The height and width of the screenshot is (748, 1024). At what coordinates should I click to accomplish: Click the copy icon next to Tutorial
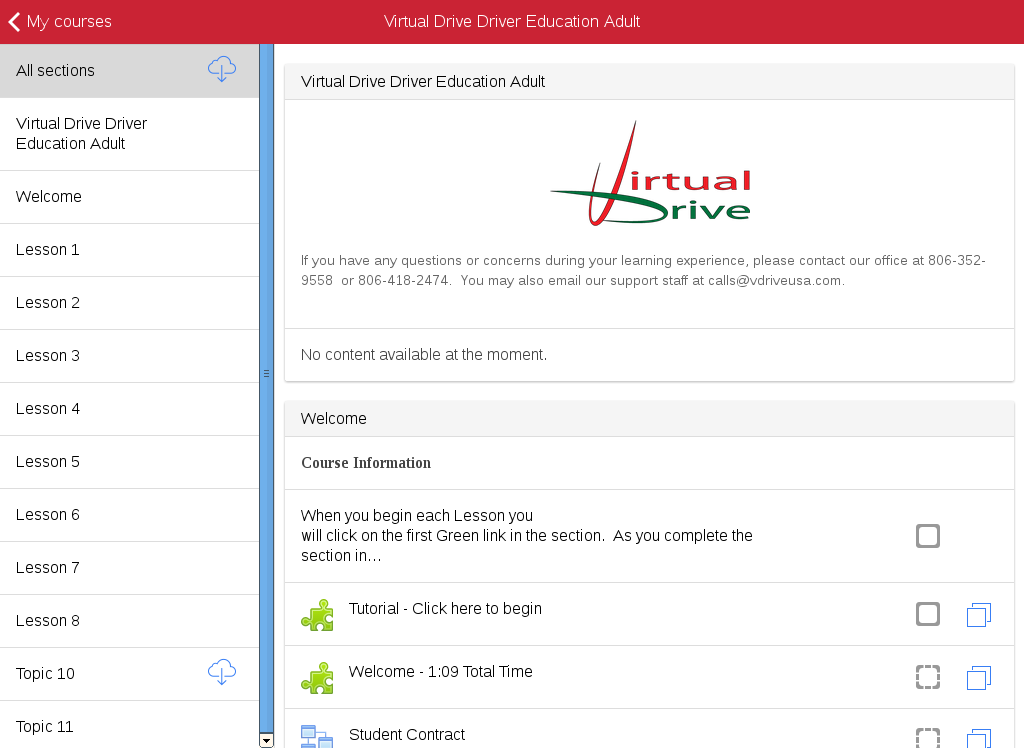[978, 615]
